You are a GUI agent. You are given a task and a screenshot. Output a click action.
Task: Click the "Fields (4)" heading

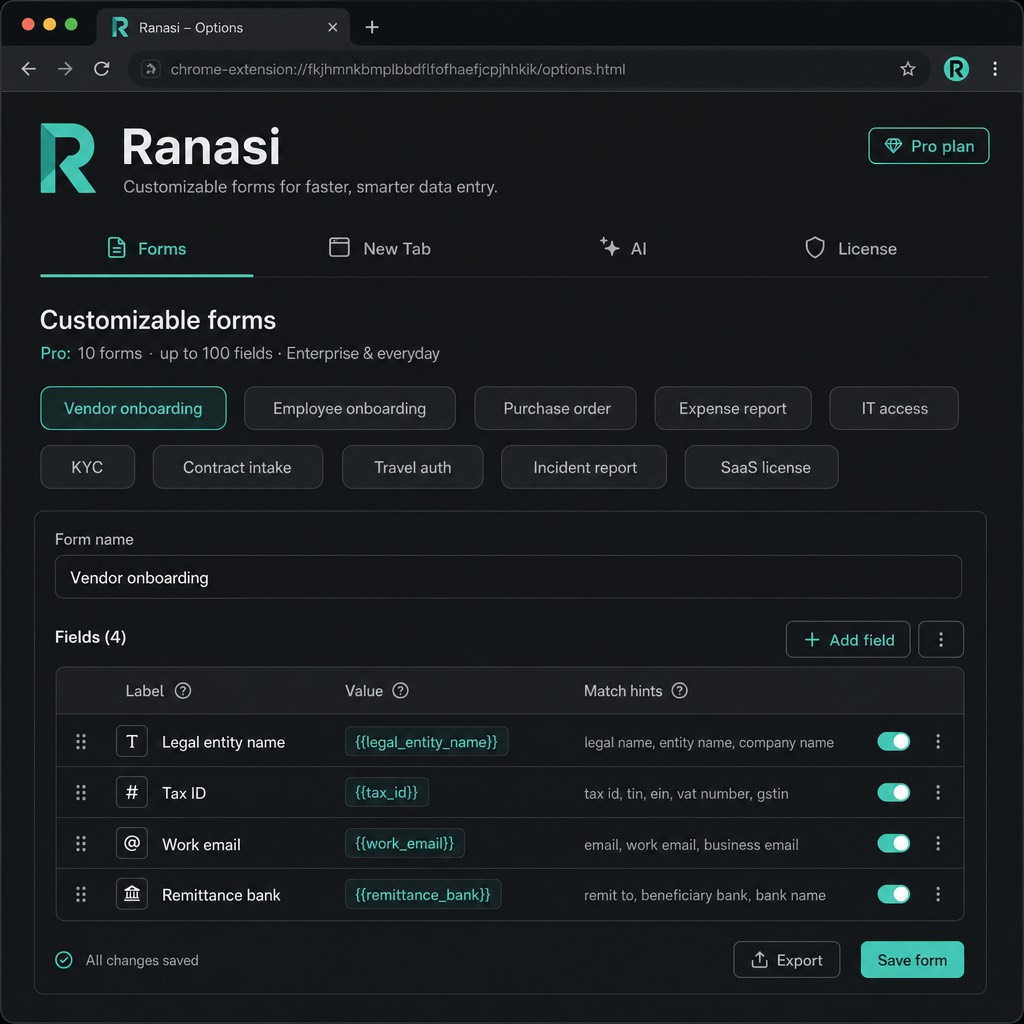(91, 637)
